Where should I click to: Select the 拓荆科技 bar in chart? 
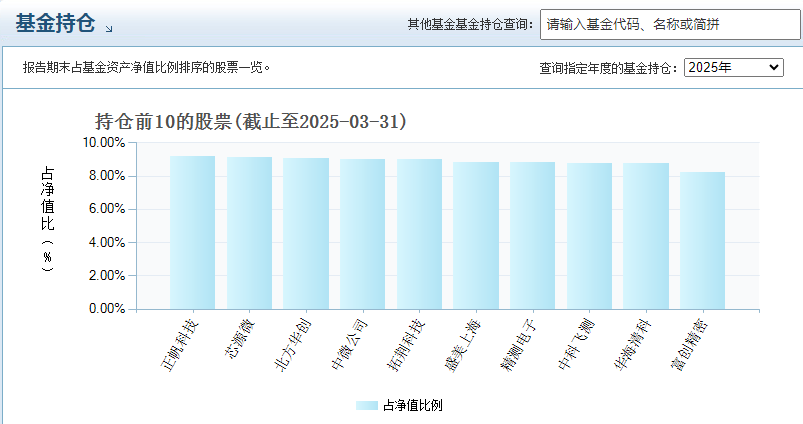419,235
